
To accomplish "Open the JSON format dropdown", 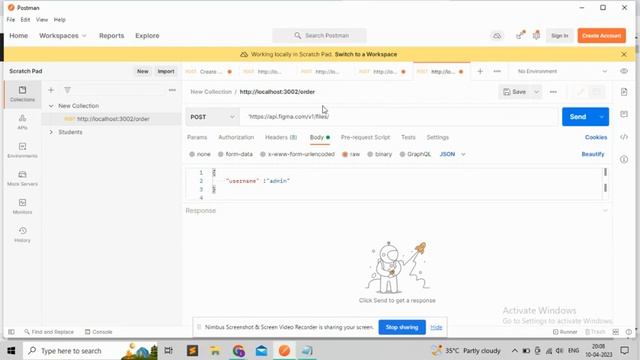I will tap(453, 154).
